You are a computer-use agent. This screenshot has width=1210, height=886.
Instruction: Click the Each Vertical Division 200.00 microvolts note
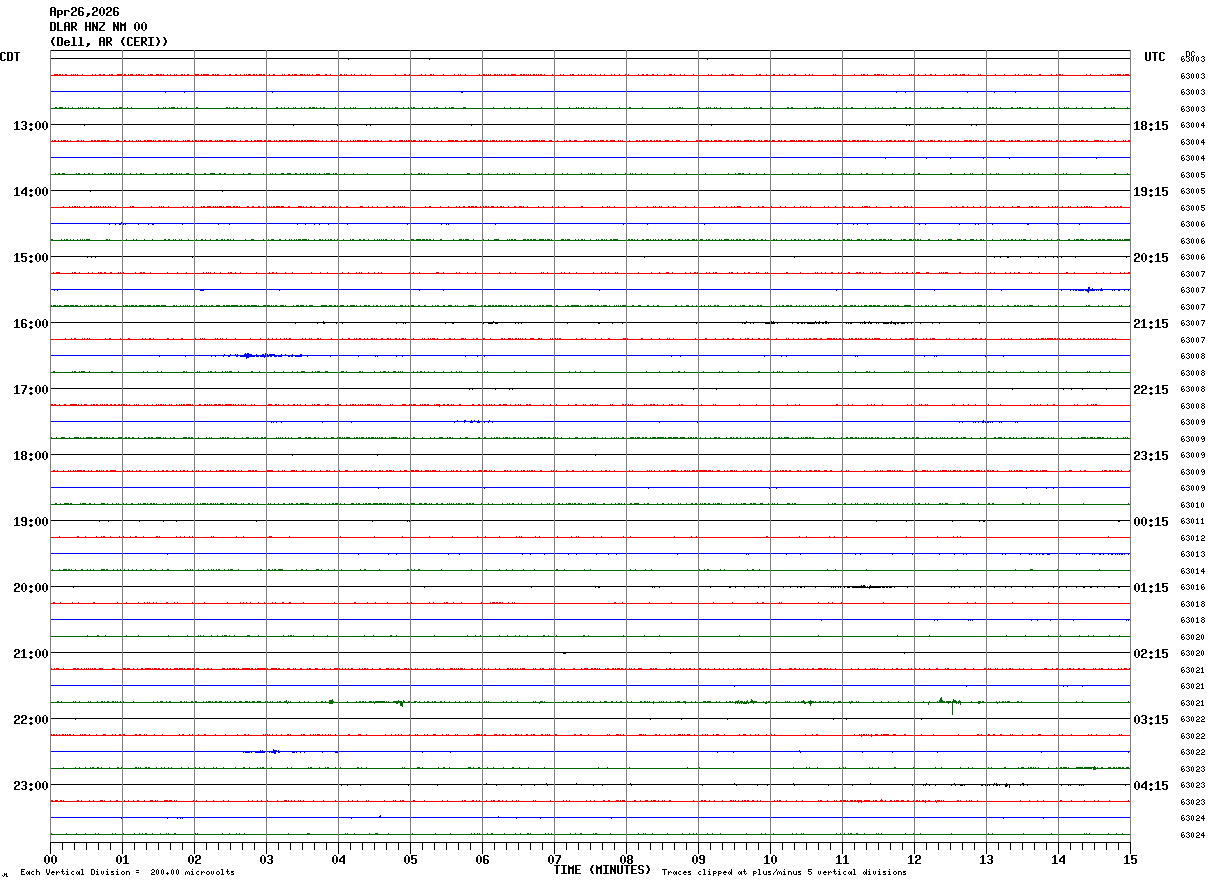pyautogui.click(x=127, y=872)
